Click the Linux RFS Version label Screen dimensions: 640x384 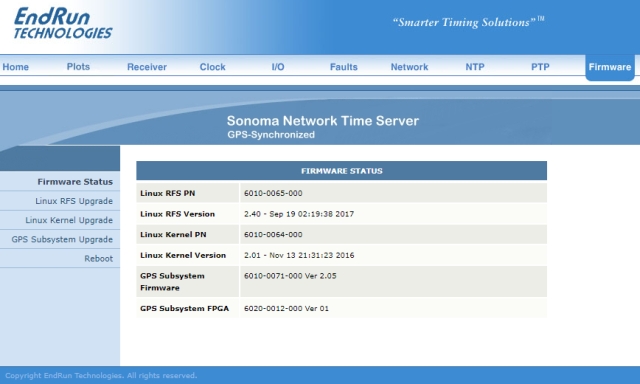178,214
